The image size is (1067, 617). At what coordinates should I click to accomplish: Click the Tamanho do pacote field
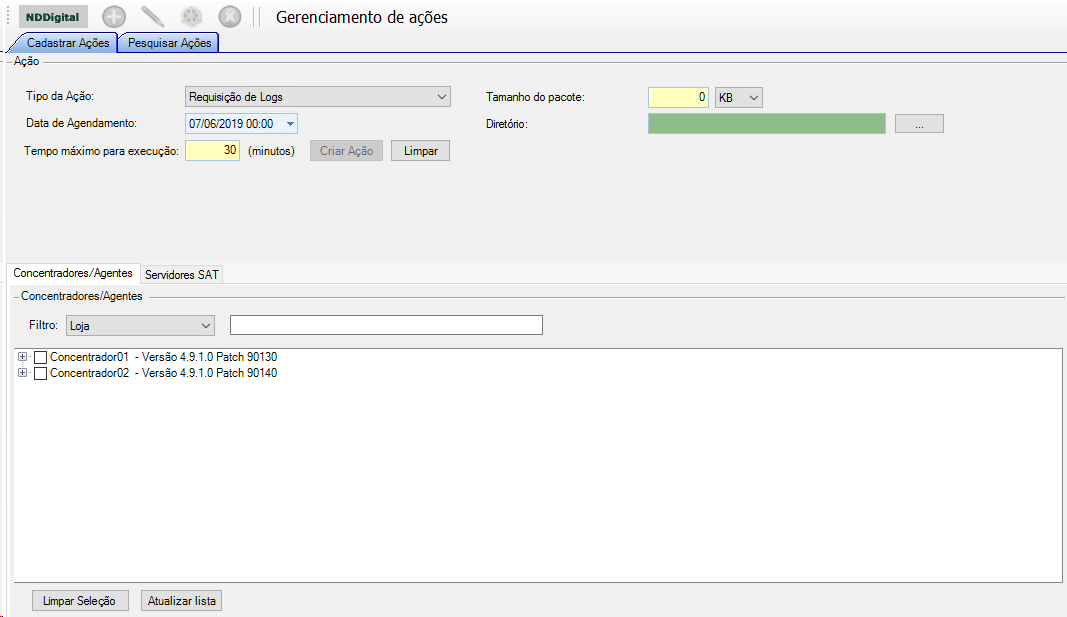tap(678, 97)
